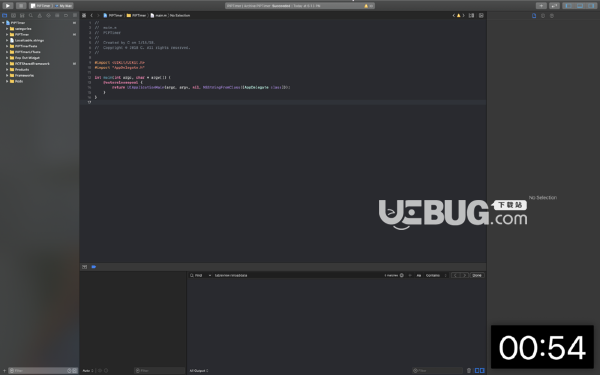Toggle the debug area visibility
This screenshot has height=375, width=600.
tap(580, 6)
